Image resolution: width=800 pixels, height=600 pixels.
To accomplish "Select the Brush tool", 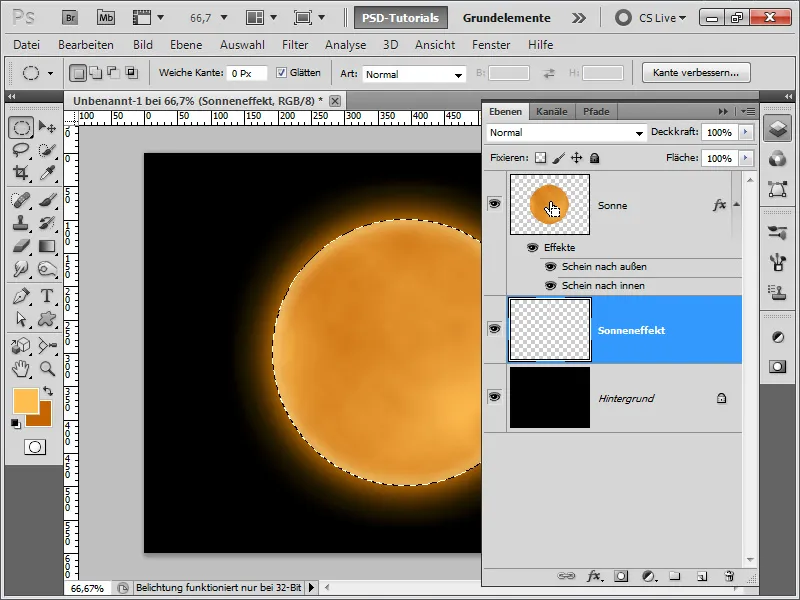I will pos(47,199).
